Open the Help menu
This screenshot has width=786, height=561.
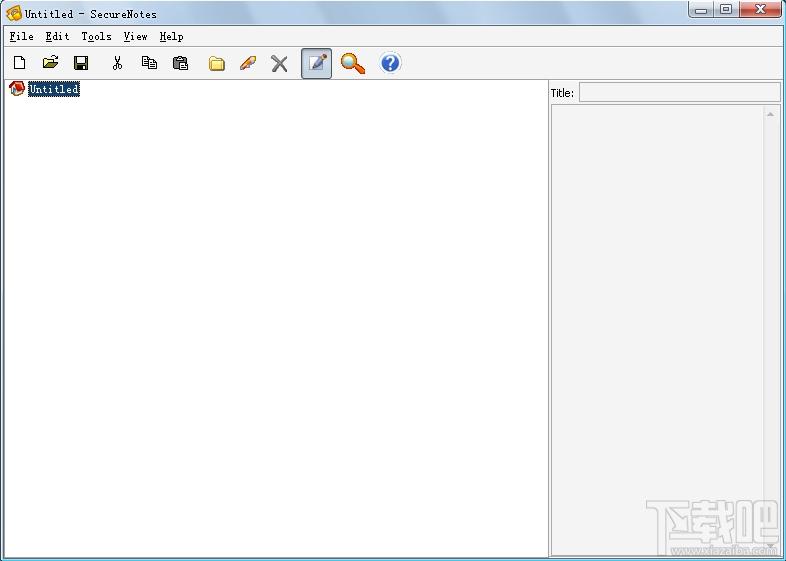tap(171, 37)
